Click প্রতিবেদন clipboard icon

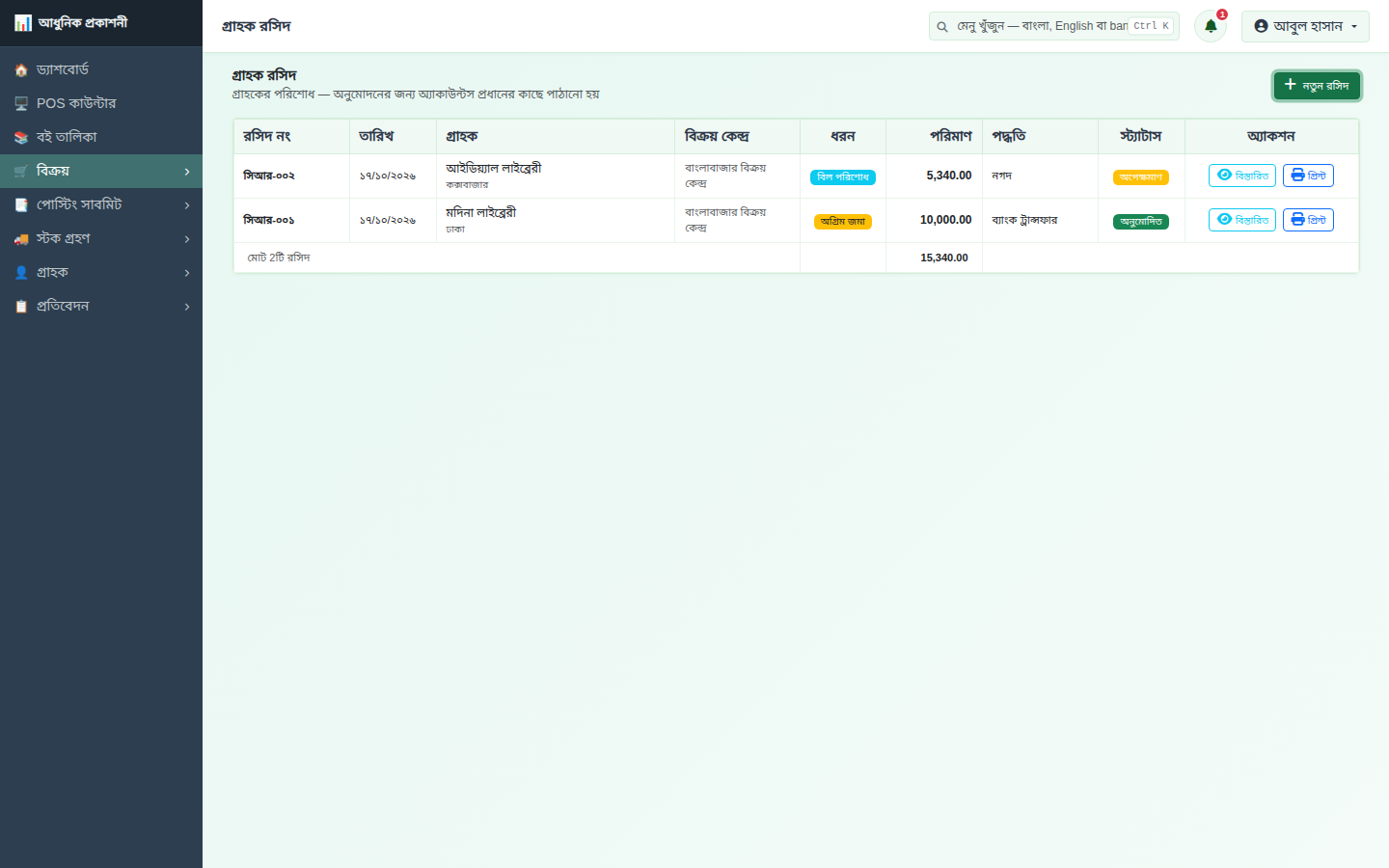tap(21, 307)
